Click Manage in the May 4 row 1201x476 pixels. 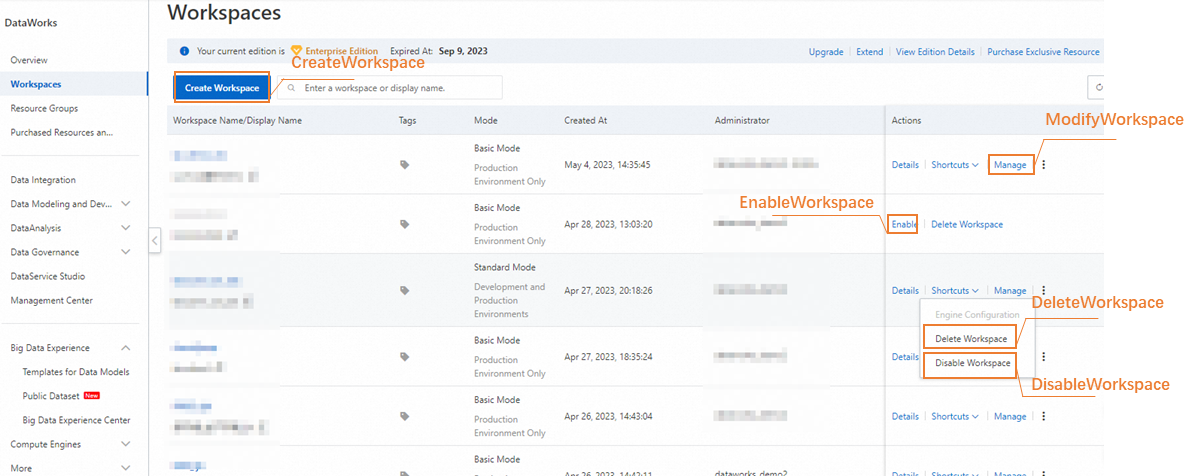pyautogui.click(x=1010, y=165)
